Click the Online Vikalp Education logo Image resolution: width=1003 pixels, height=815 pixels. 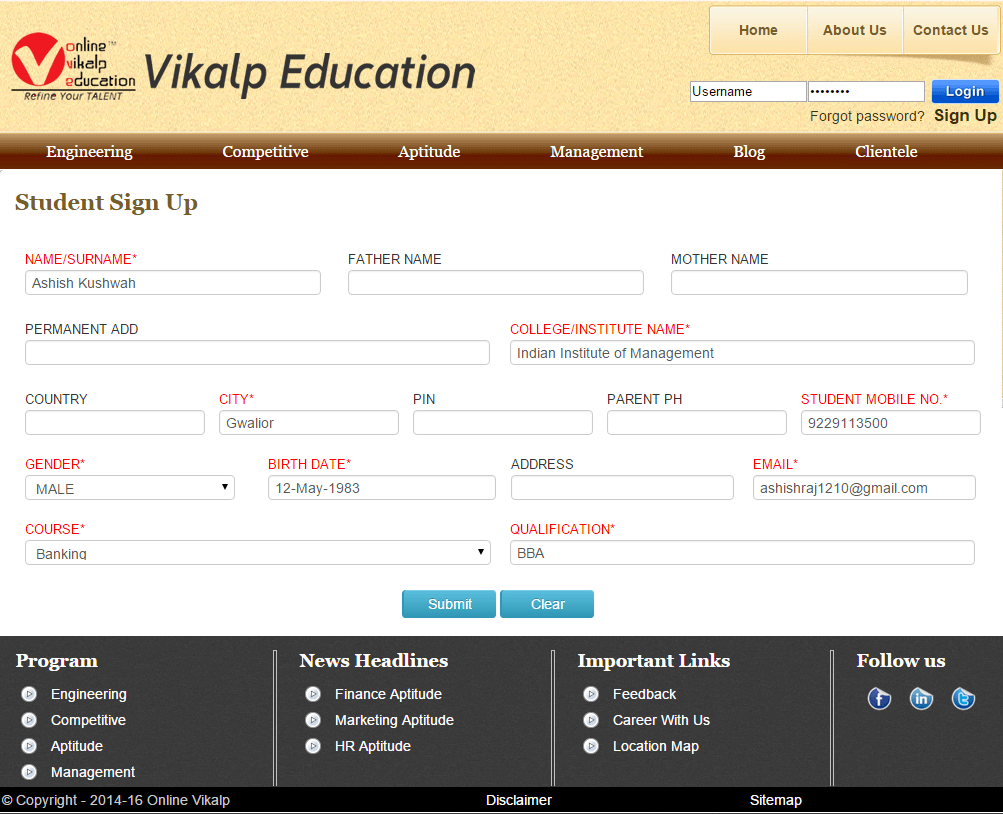coord(74,67)
